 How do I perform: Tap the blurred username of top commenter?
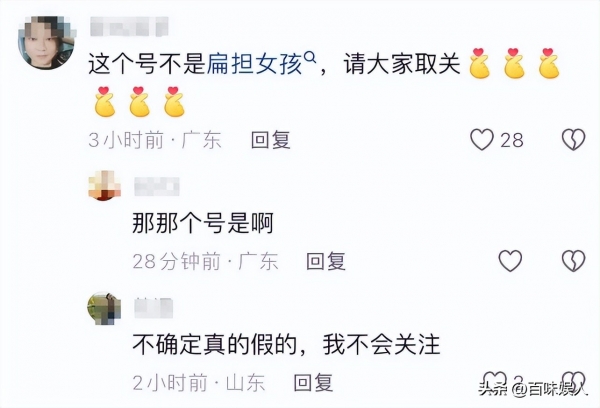[129, 26]
